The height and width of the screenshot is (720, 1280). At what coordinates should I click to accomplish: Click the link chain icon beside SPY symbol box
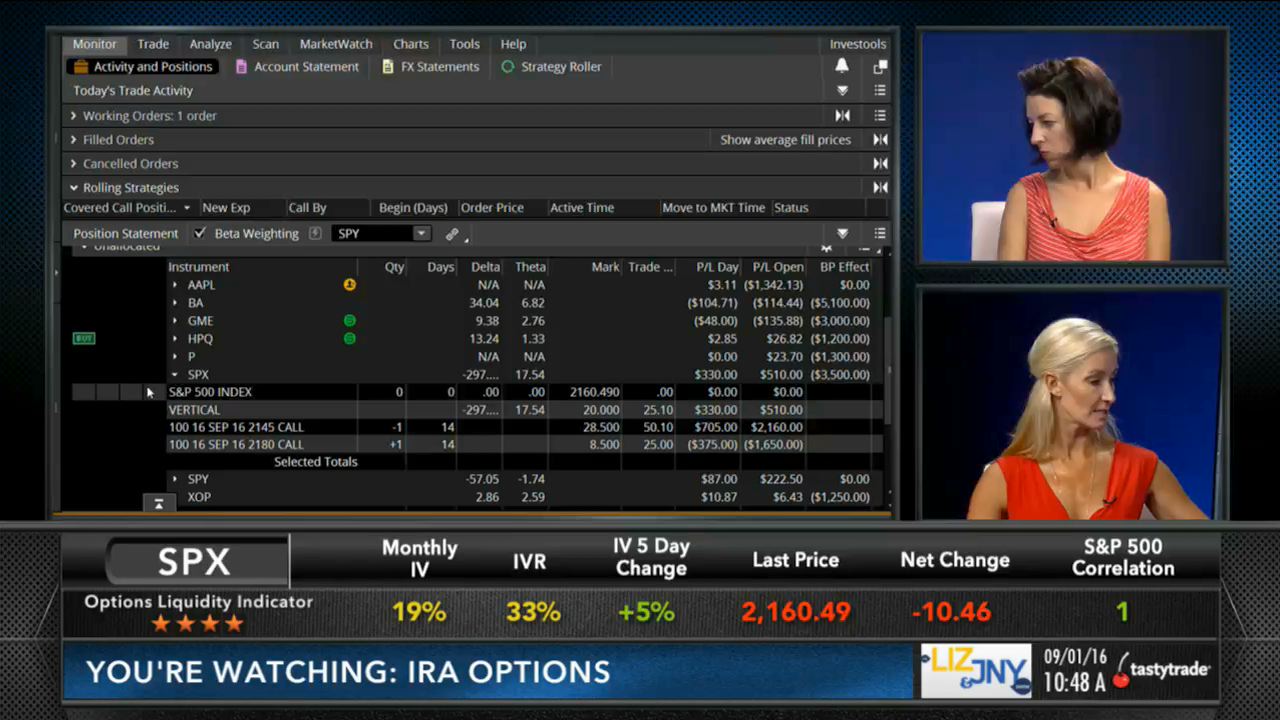[452, 234]
